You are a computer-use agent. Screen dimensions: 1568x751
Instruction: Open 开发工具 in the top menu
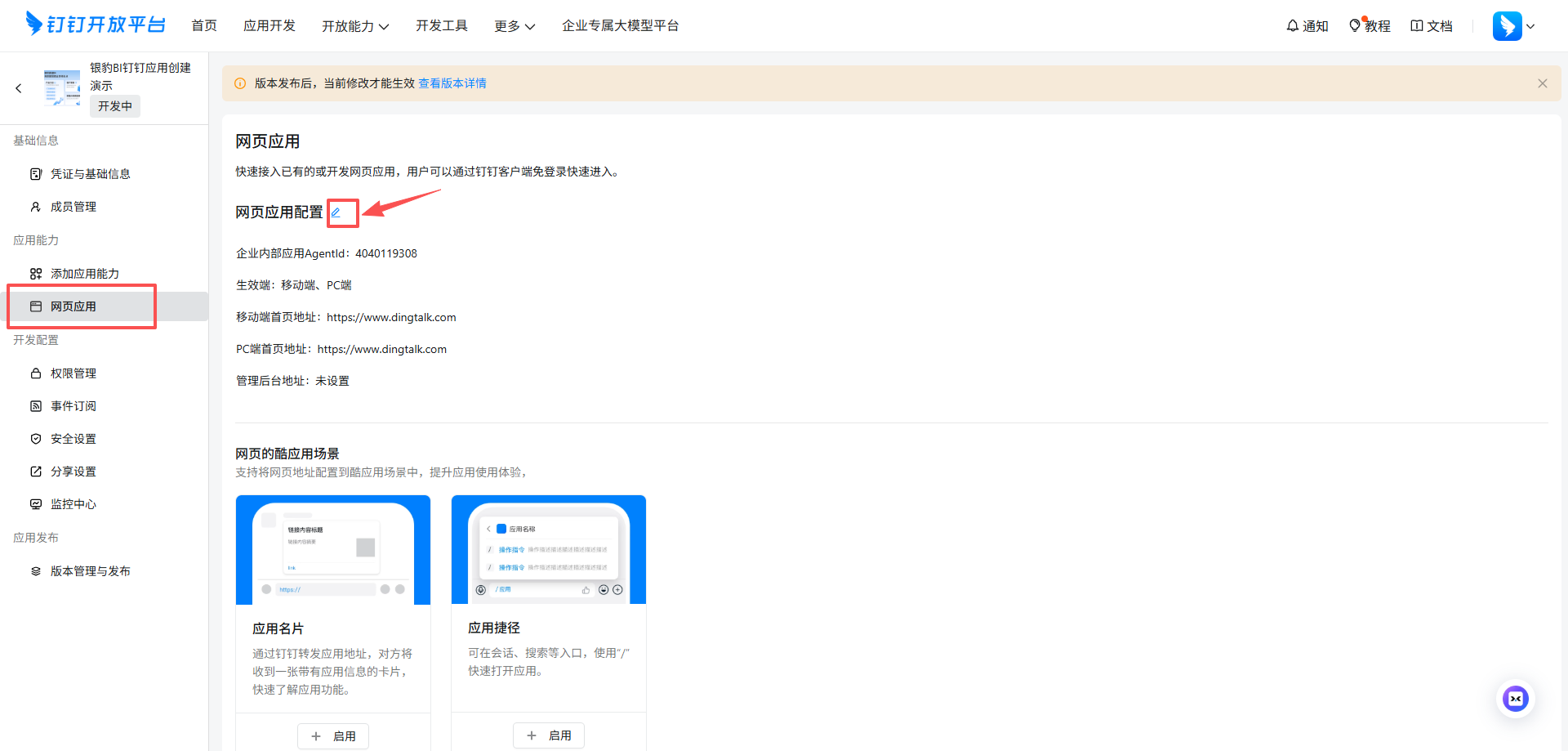tap(442, 25)
